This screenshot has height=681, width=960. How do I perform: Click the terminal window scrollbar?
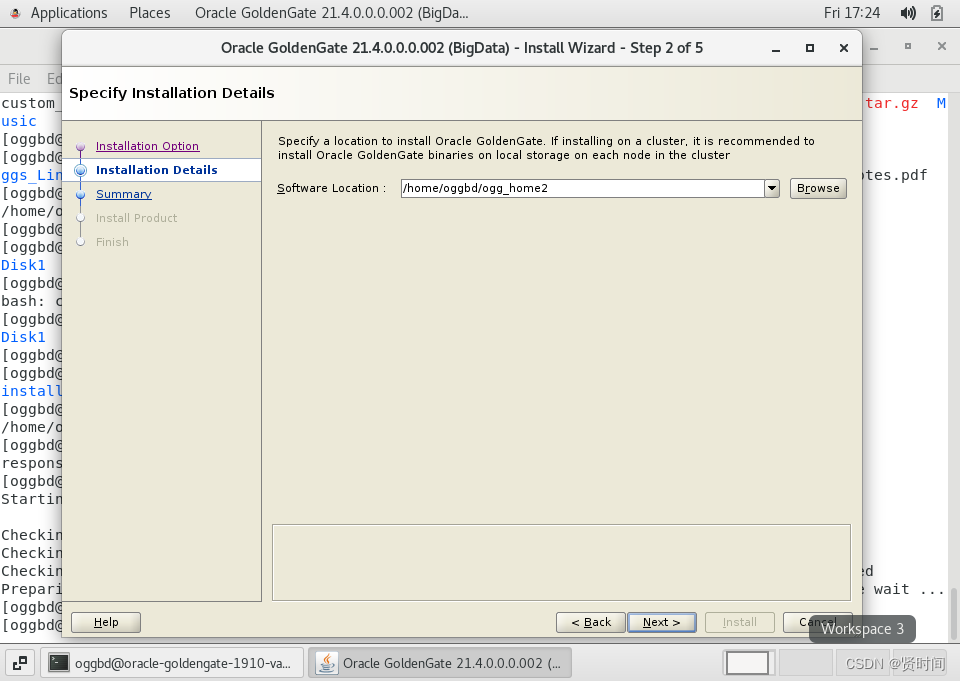click(x=954, y=612)
